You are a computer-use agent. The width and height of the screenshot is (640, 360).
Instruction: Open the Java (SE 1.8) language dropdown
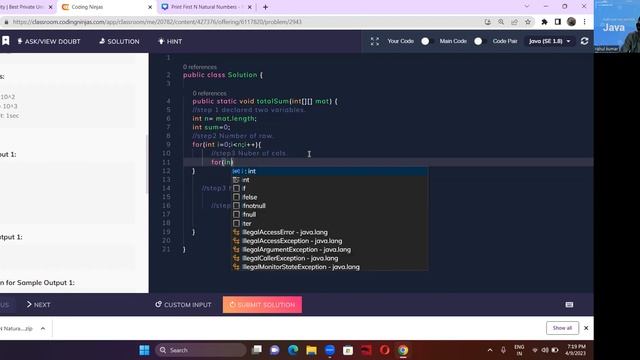point(549,41)
